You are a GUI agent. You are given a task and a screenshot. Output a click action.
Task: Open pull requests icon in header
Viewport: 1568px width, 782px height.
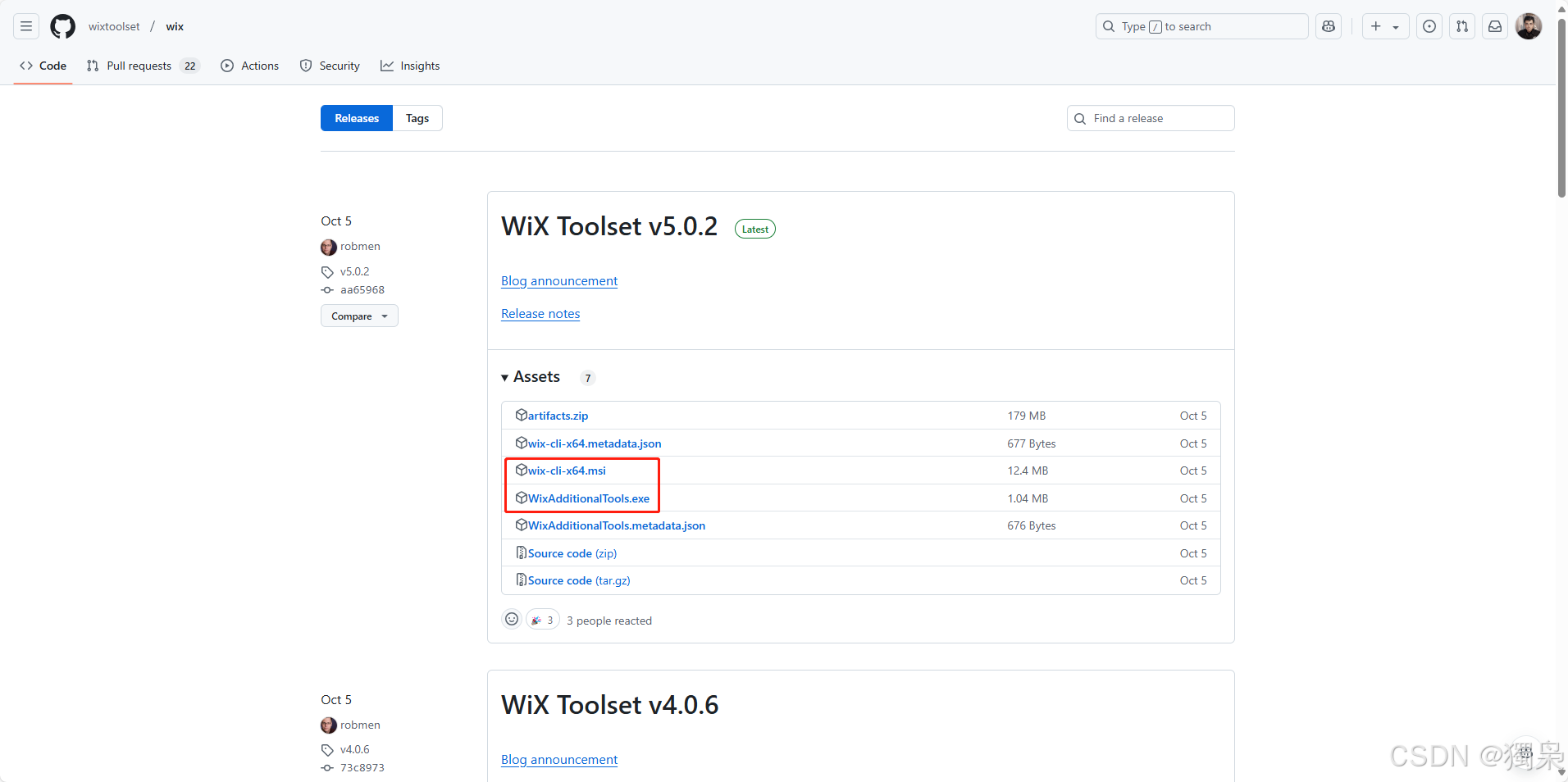pos(1462,26)
